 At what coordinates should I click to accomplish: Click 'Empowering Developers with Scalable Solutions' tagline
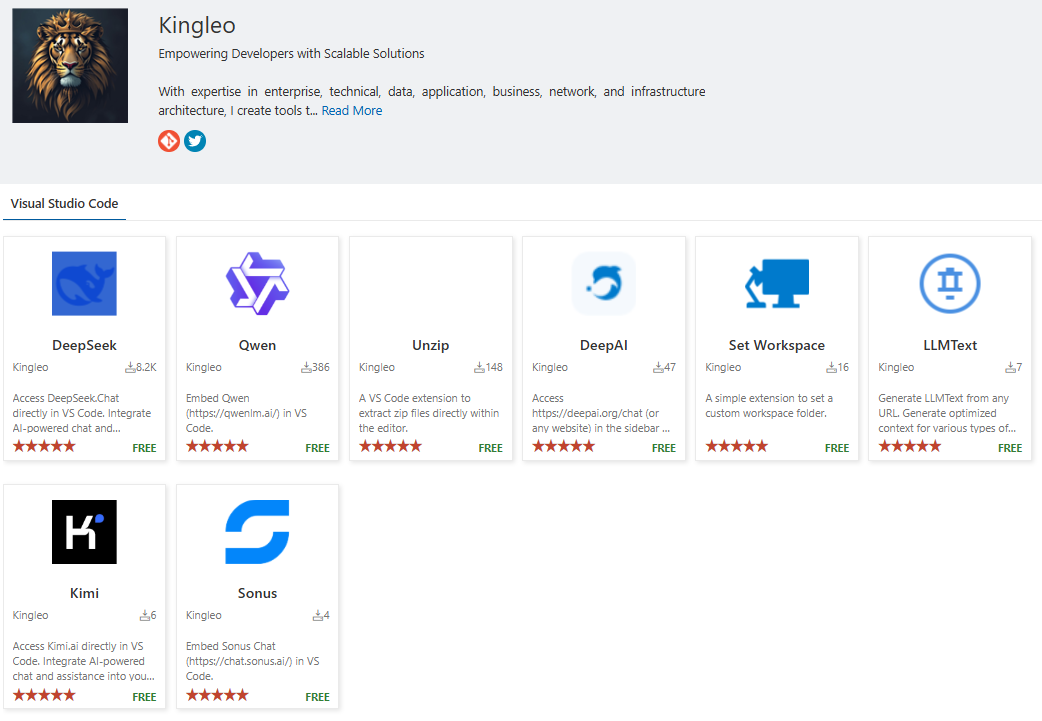click(291, 54)
